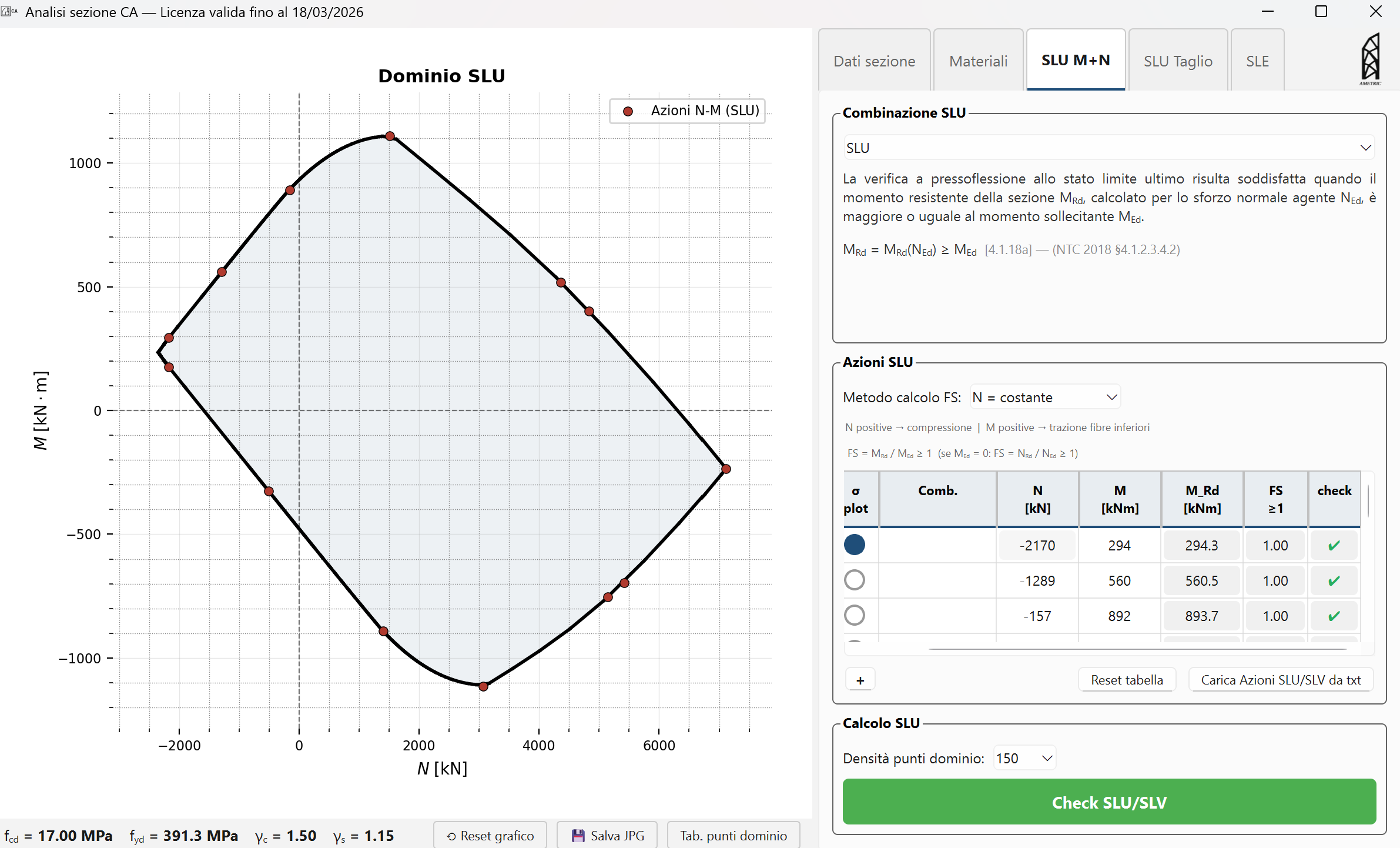Select the plot radio for N -1289 row
This screenshot has height=848, width=1400.
[854, 580]
